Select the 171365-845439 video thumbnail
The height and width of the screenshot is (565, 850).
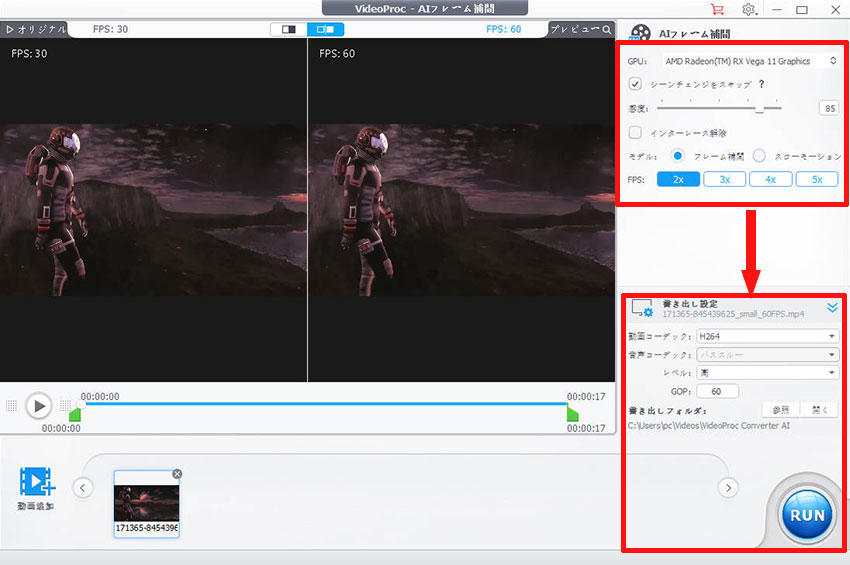tap(146, 504)
